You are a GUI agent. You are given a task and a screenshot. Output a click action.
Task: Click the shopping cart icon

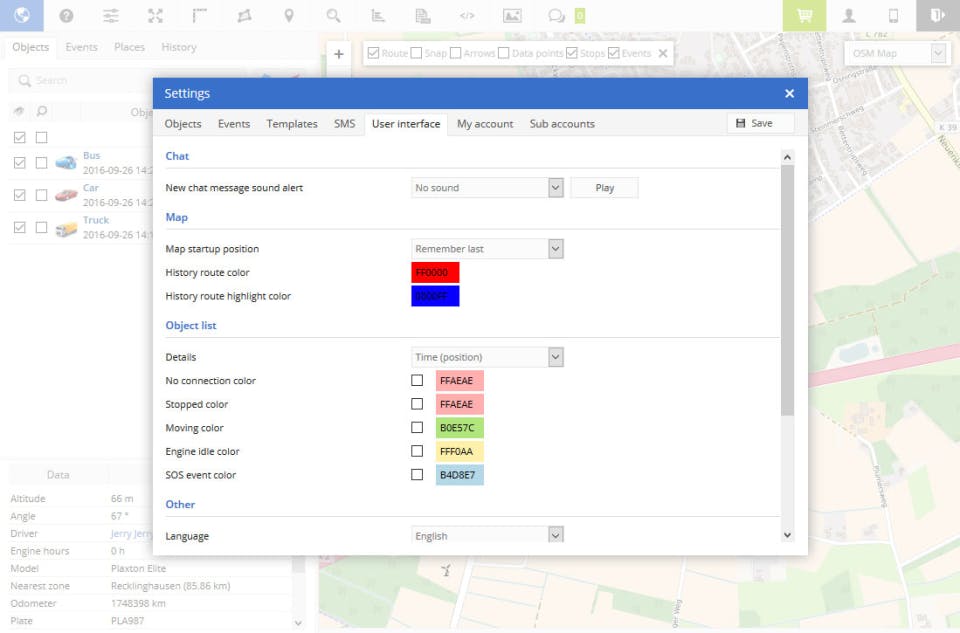[x=803, y=15]
